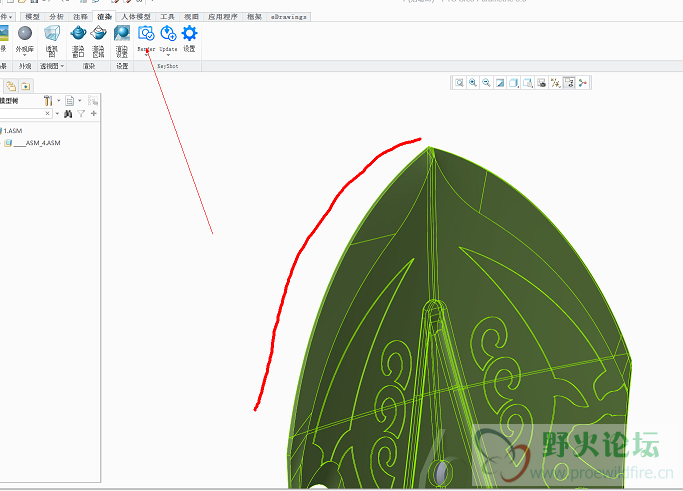Open the favorites navigator tab

click(x=26, y=86)
